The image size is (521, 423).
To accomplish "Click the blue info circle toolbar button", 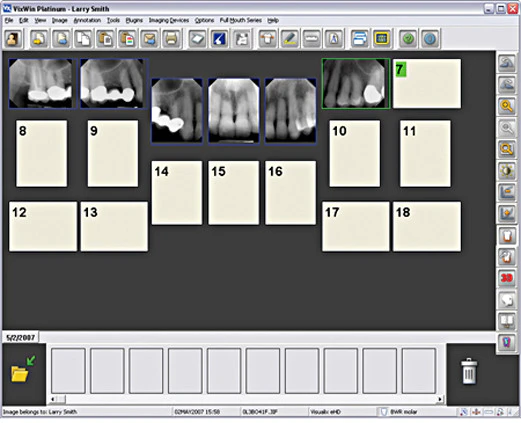I will [430, 39].
